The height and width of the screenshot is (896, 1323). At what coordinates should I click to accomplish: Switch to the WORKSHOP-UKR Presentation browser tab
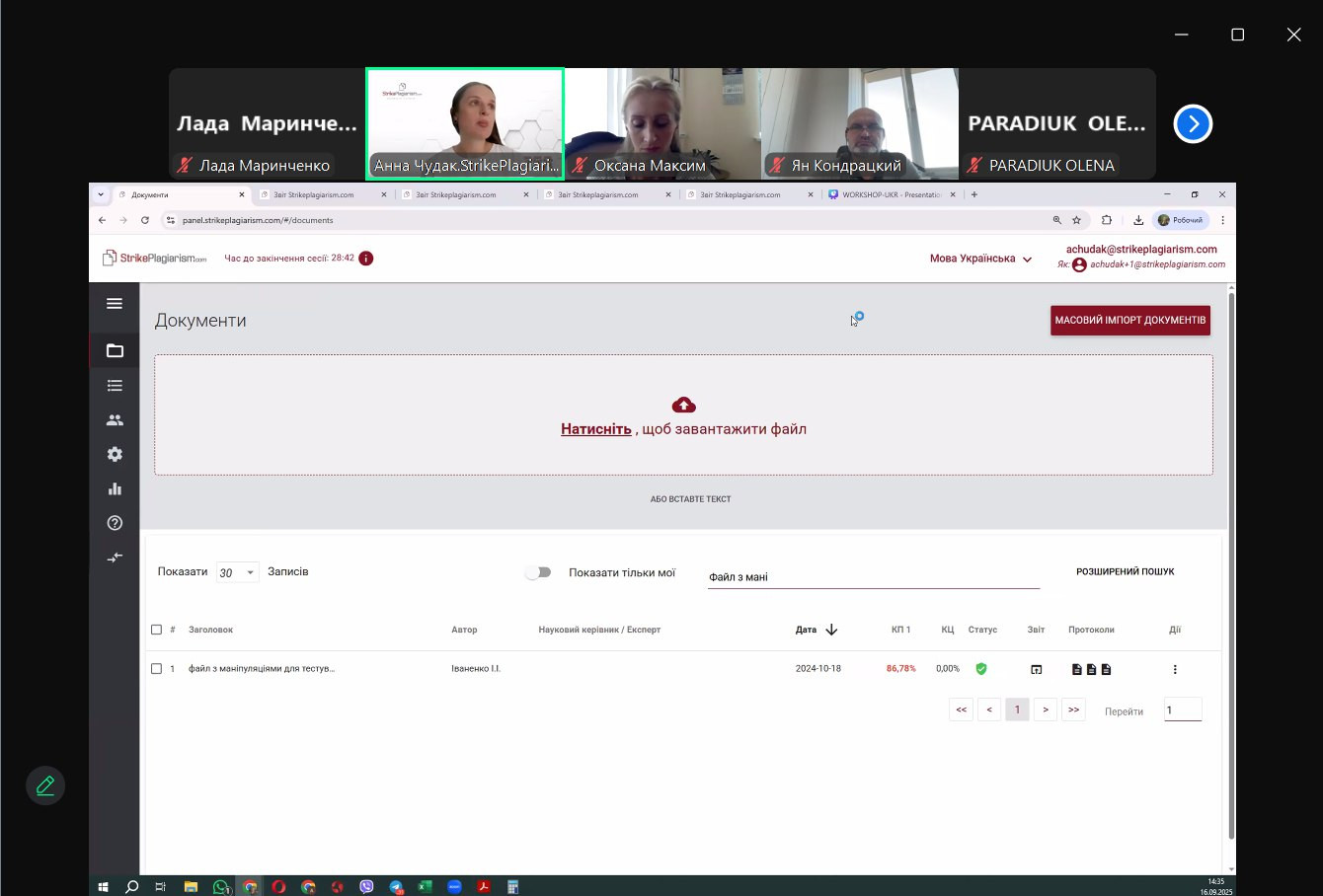click(891, 194)
